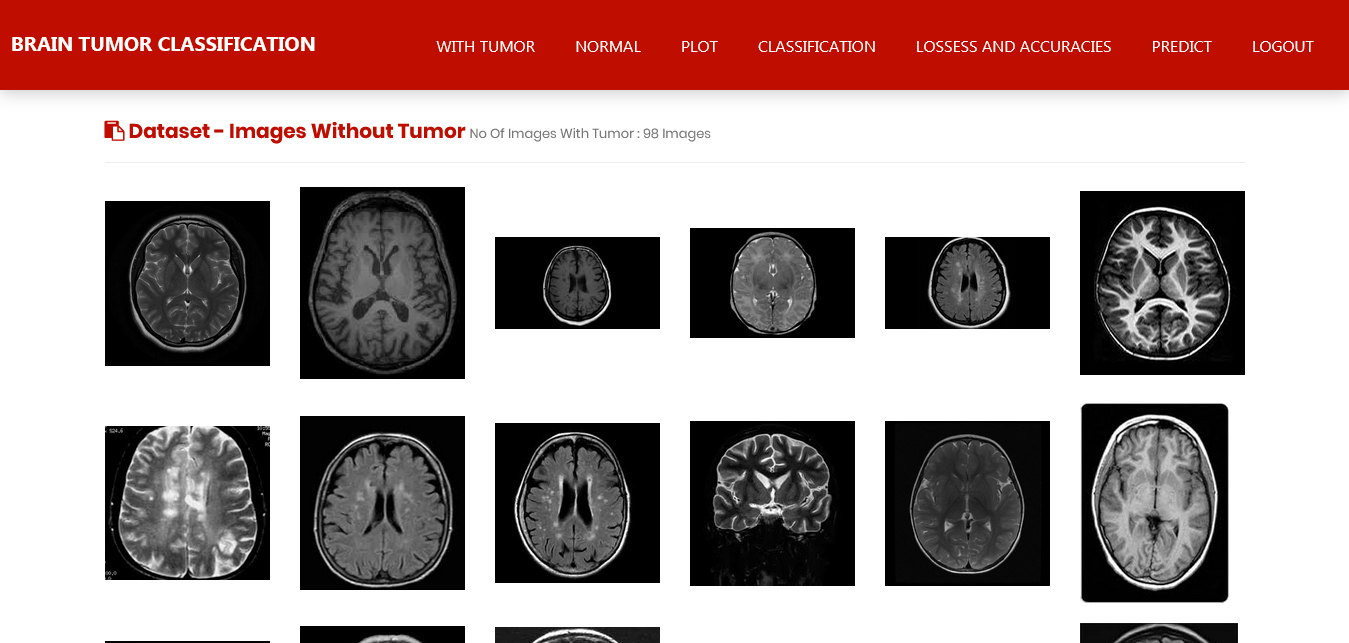Go to the NORMAL images page
1349x643 pixels.
[x=608, y=46]
